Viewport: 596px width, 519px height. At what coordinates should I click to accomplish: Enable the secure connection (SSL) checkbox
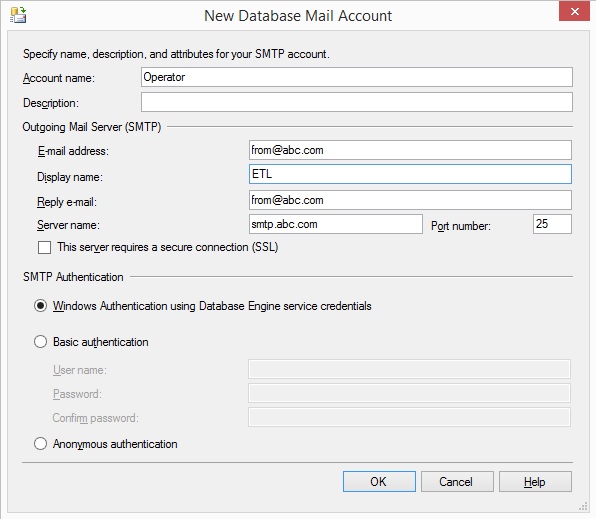click(x=44, y=248)
